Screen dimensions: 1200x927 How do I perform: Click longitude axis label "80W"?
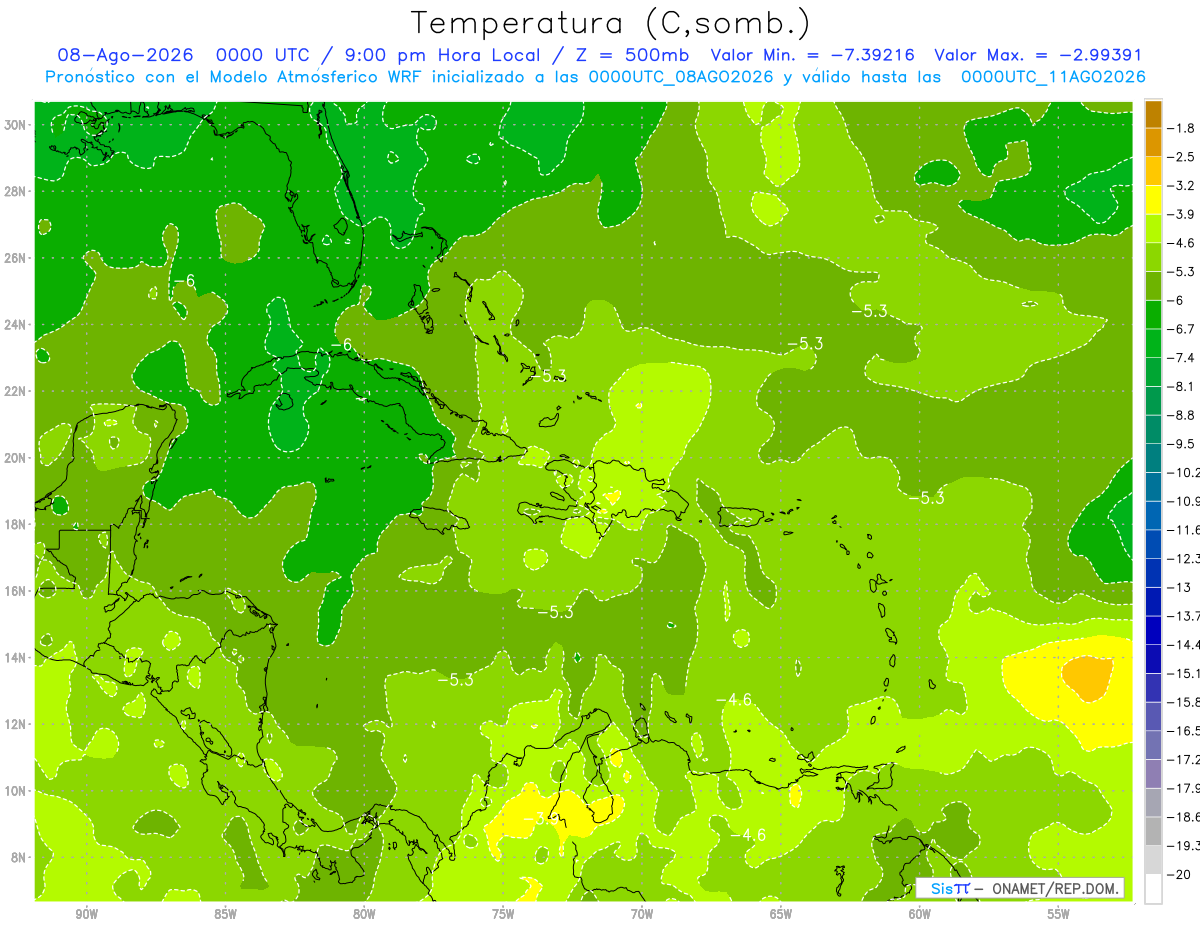click(x=364, y=914)
